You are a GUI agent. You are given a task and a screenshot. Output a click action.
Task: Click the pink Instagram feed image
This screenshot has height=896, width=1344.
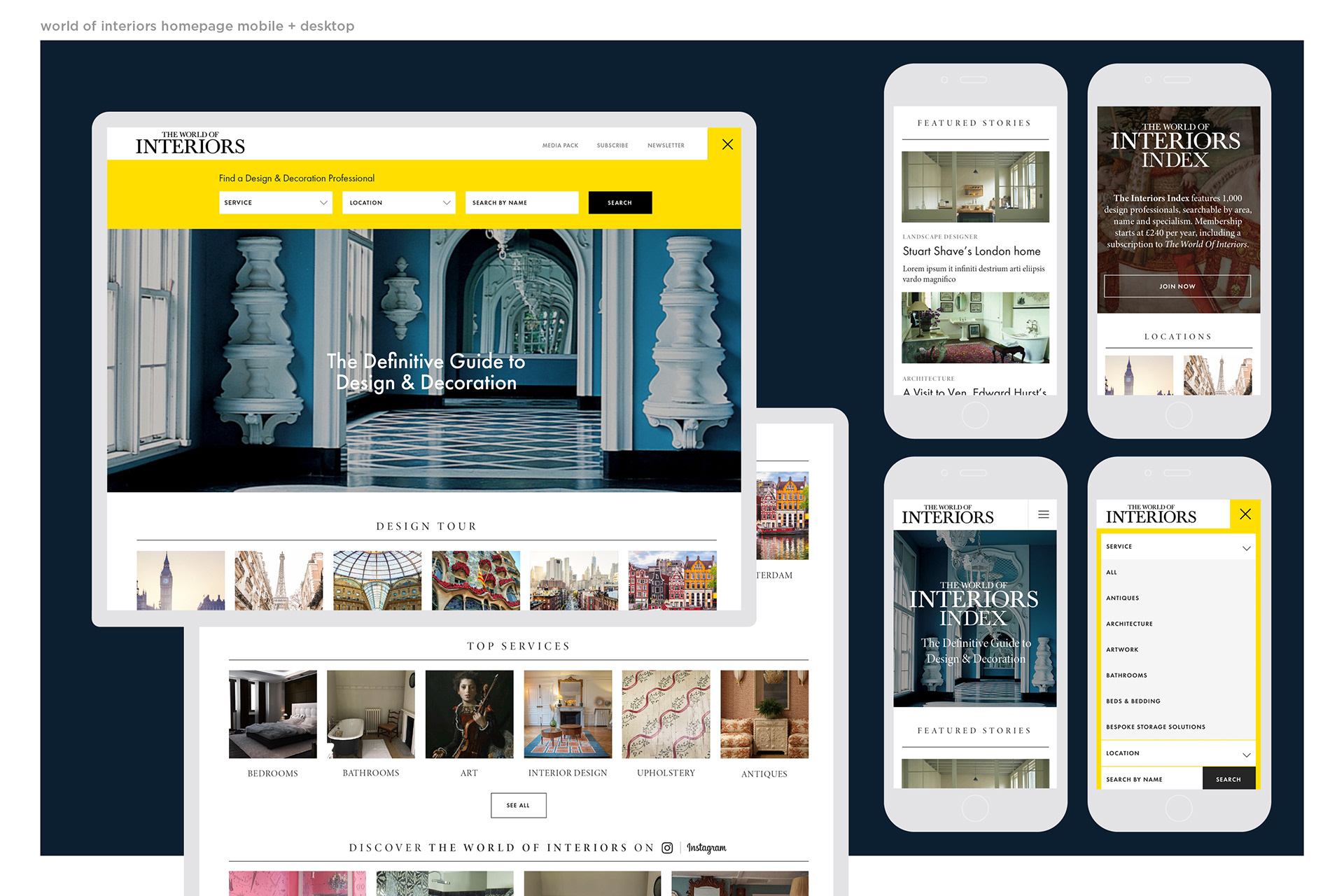click(297, 883)
